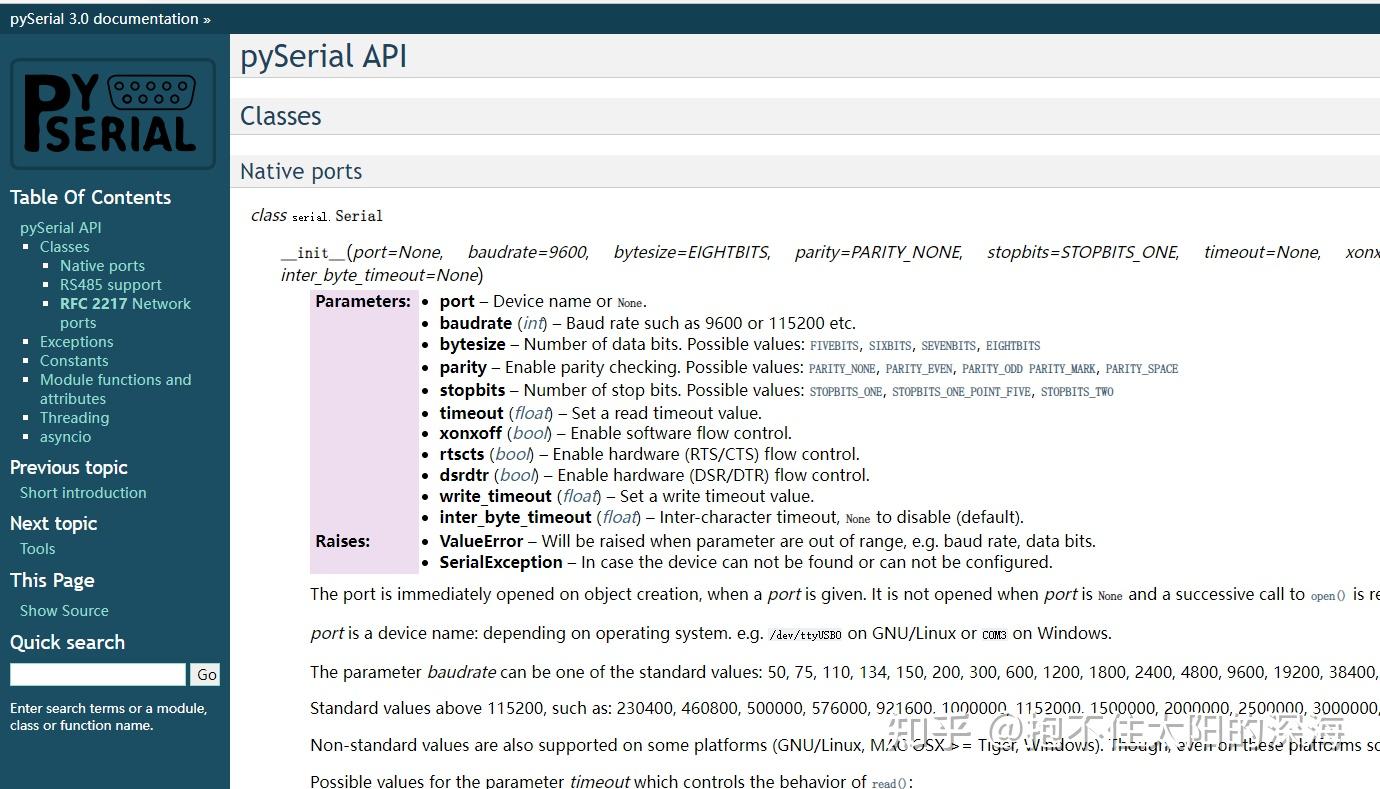Click the Native ports section heading
Screen dimensions: 1380x789
click(301, 172)
